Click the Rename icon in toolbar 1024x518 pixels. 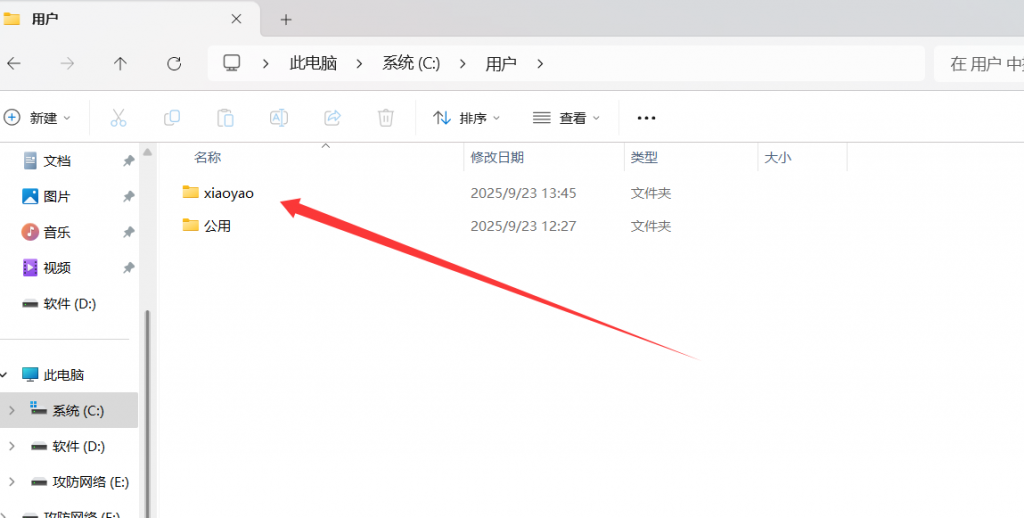coord(279,118)
